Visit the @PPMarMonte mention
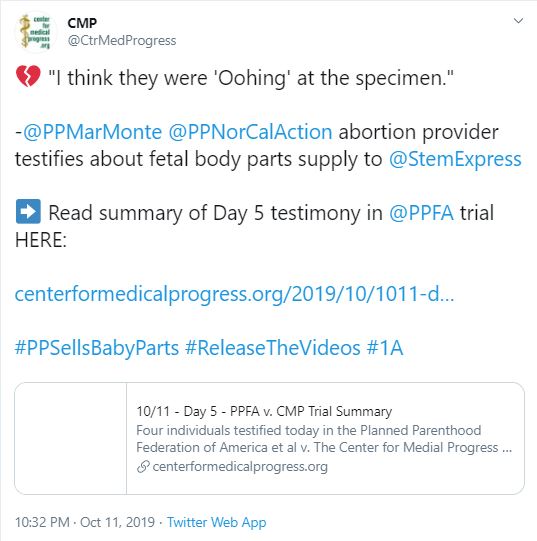Screen dimensions: 537x541 [x=92, y=132]
